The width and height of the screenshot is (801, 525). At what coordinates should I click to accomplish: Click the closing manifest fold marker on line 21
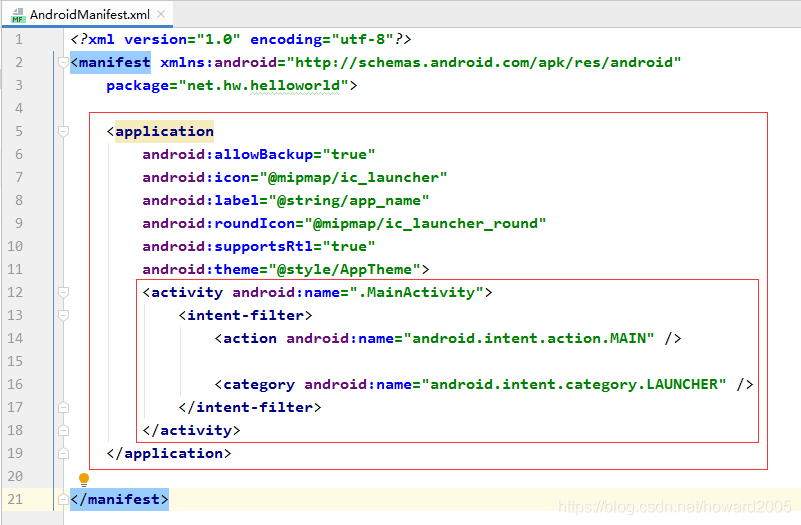pyautogui.click(x=63, y=499)
